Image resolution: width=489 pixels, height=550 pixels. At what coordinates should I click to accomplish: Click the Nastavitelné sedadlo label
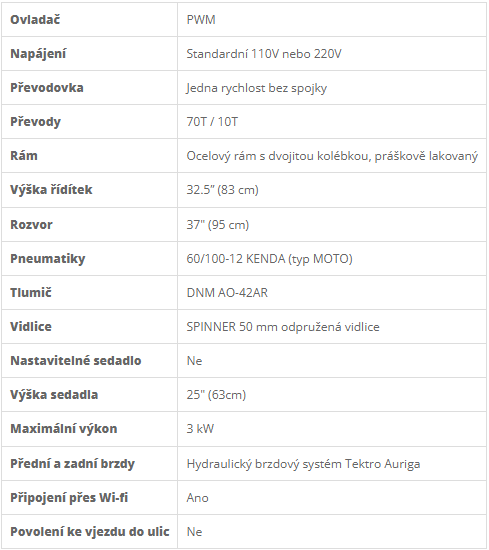click(76, 361)
